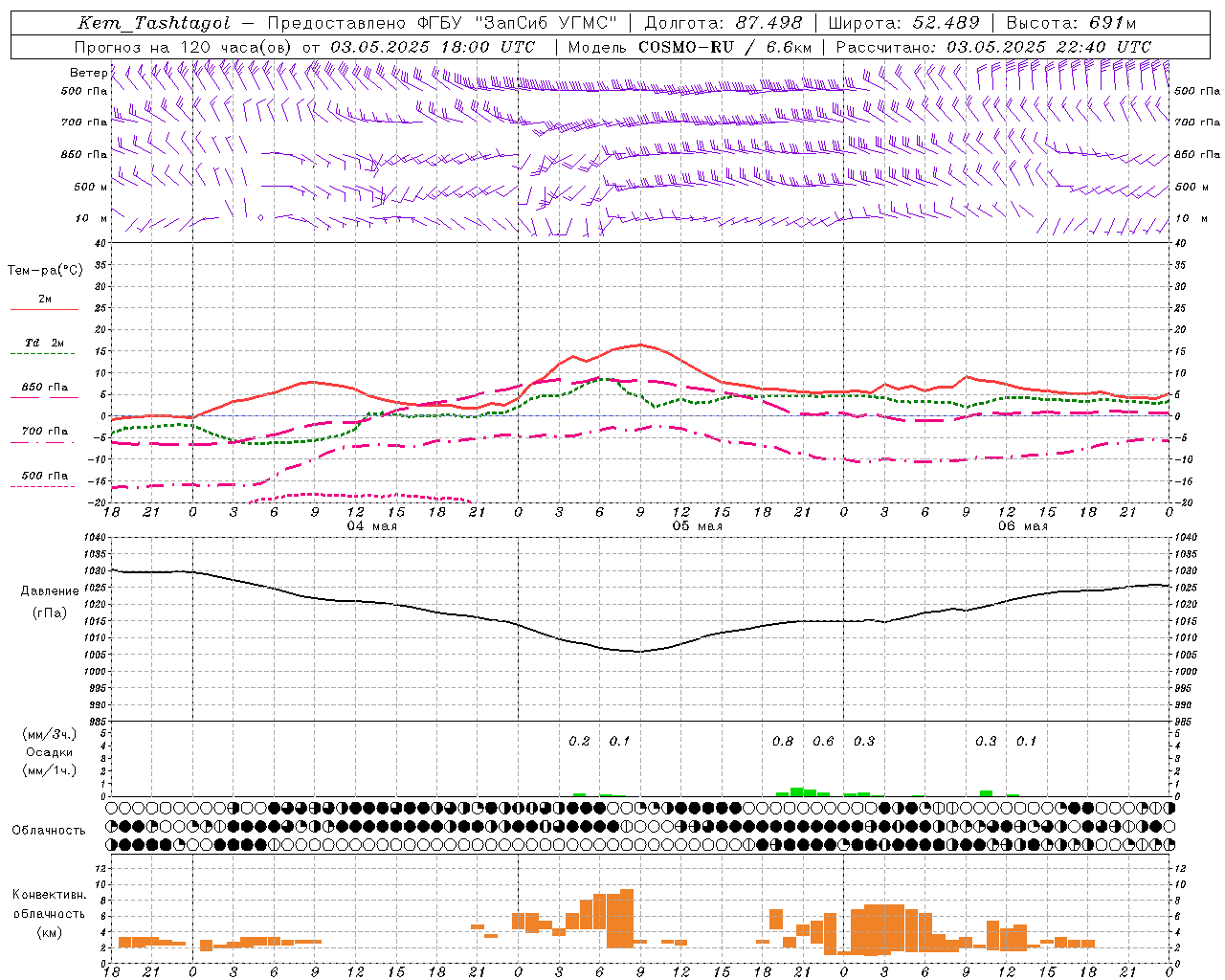1225x980 pixels.
Task: Click the 'Давление' pressure panel label
Action: pos(50,590)
